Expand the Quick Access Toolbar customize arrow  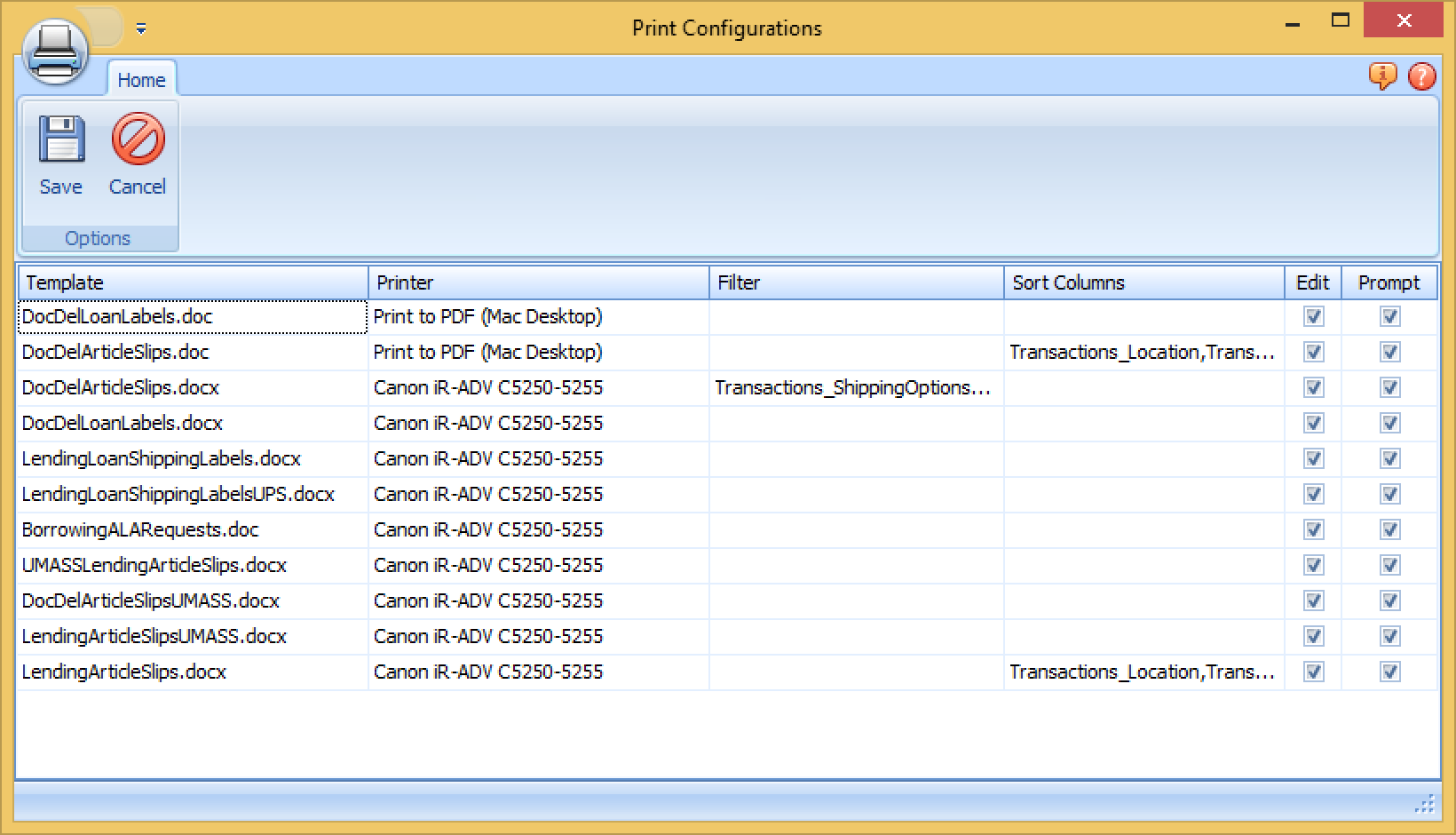click(139, 28)
